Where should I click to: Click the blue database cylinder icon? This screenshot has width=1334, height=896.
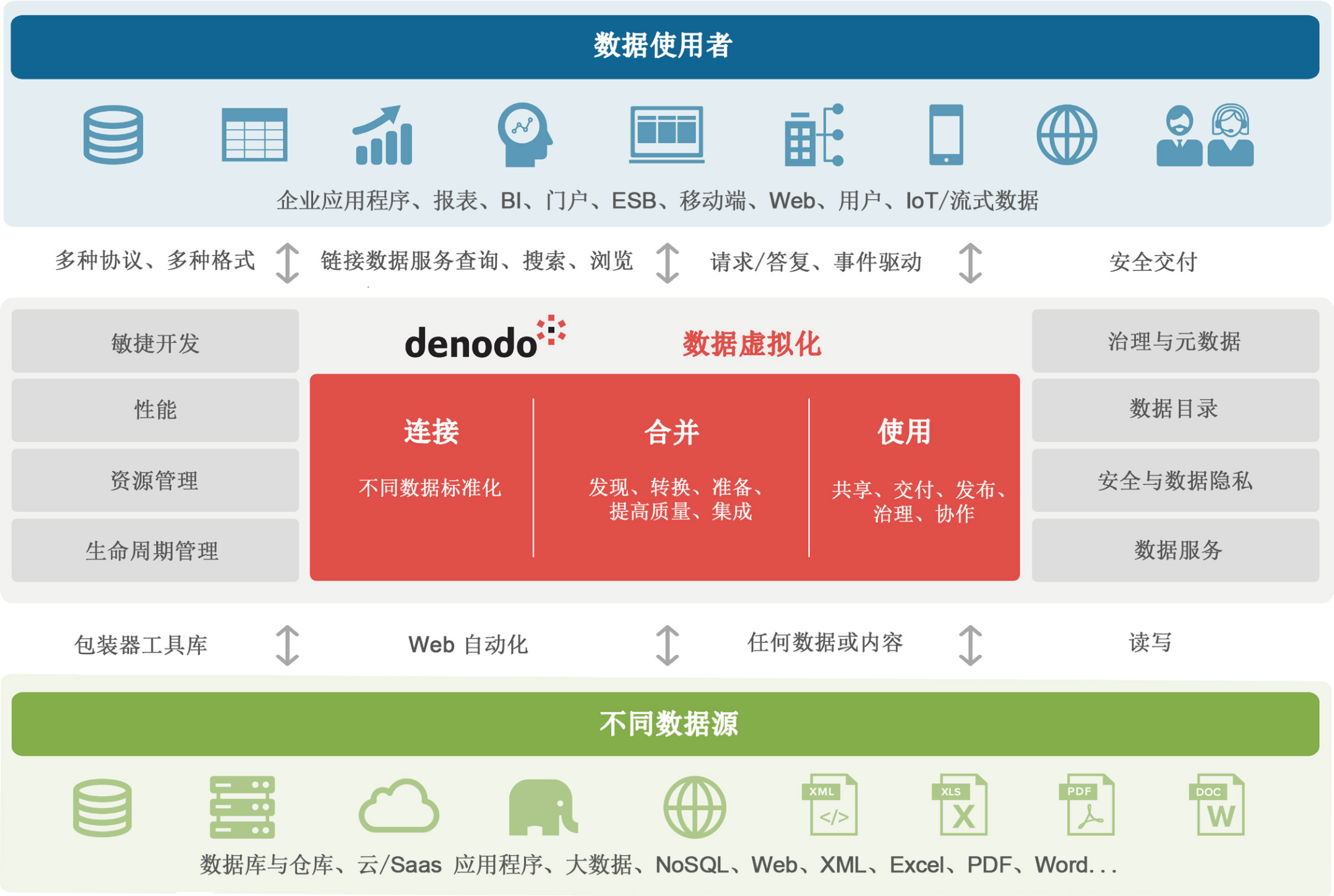coord(113,135)
